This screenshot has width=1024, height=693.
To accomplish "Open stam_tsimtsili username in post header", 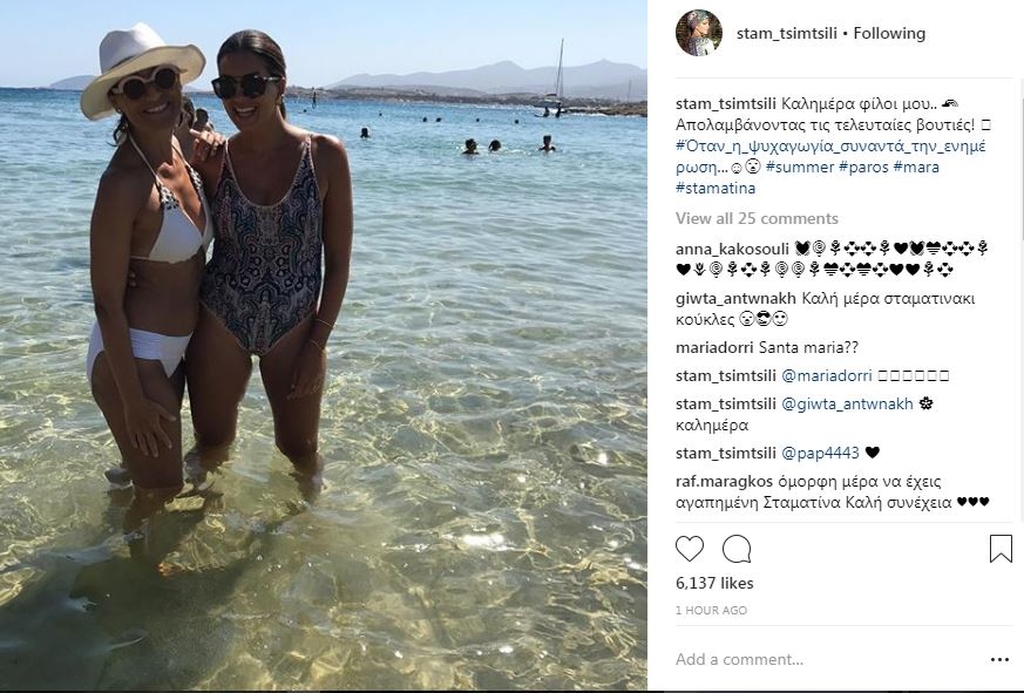I will (786, 33).
